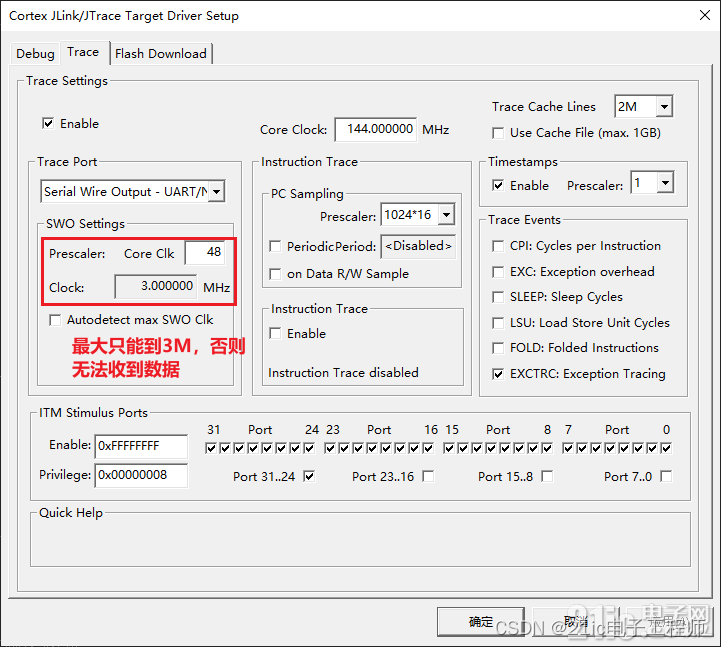Enable on Data R/W Sample

point(275,274)
